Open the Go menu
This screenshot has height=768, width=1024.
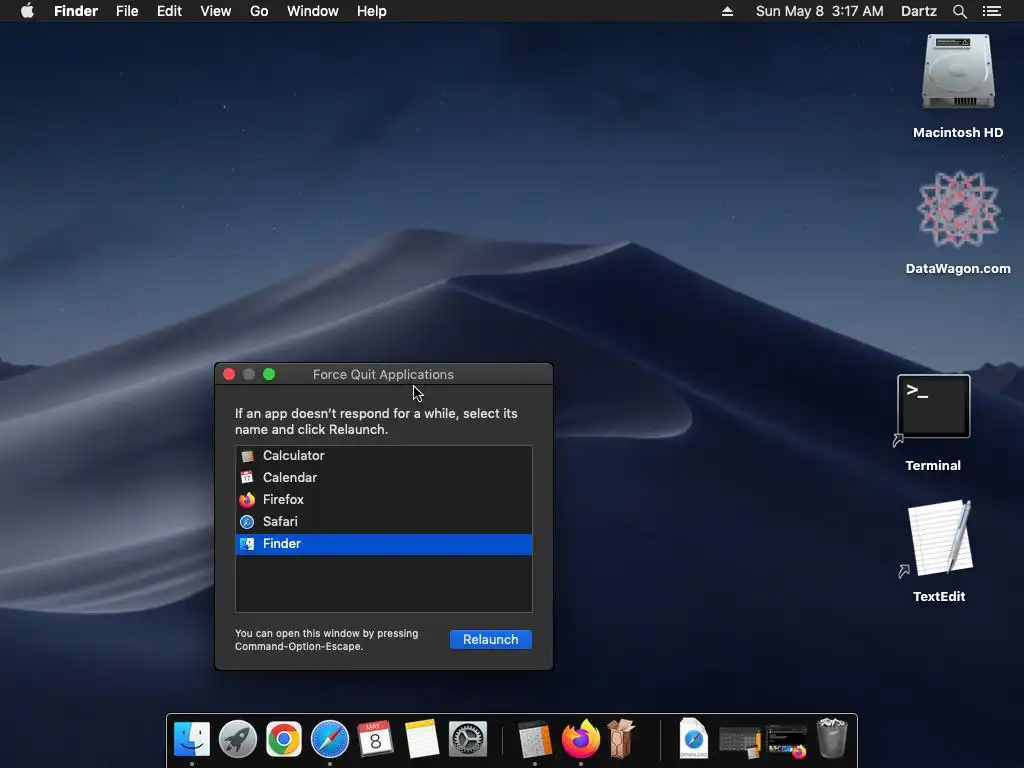259,11
